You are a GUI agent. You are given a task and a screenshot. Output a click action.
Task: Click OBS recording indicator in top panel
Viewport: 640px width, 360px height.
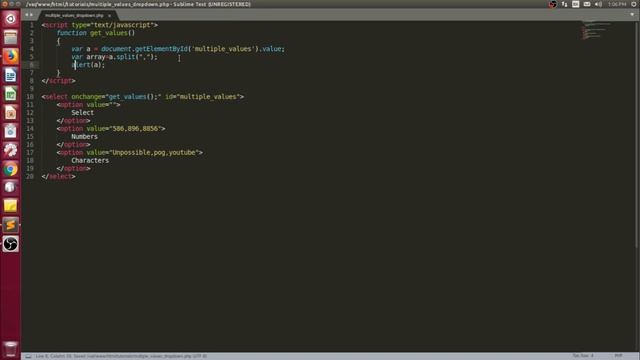tap(552, 4)
